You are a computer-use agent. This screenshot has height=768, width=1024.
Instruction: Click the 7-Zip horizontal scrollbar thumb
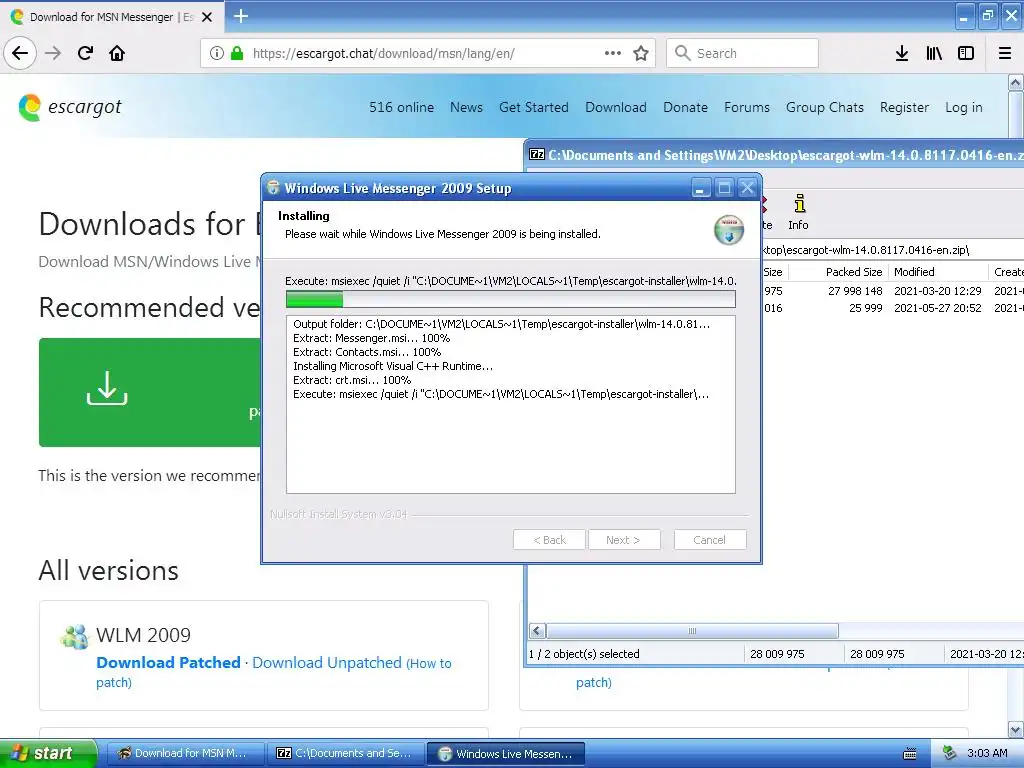tap(692, 631)
